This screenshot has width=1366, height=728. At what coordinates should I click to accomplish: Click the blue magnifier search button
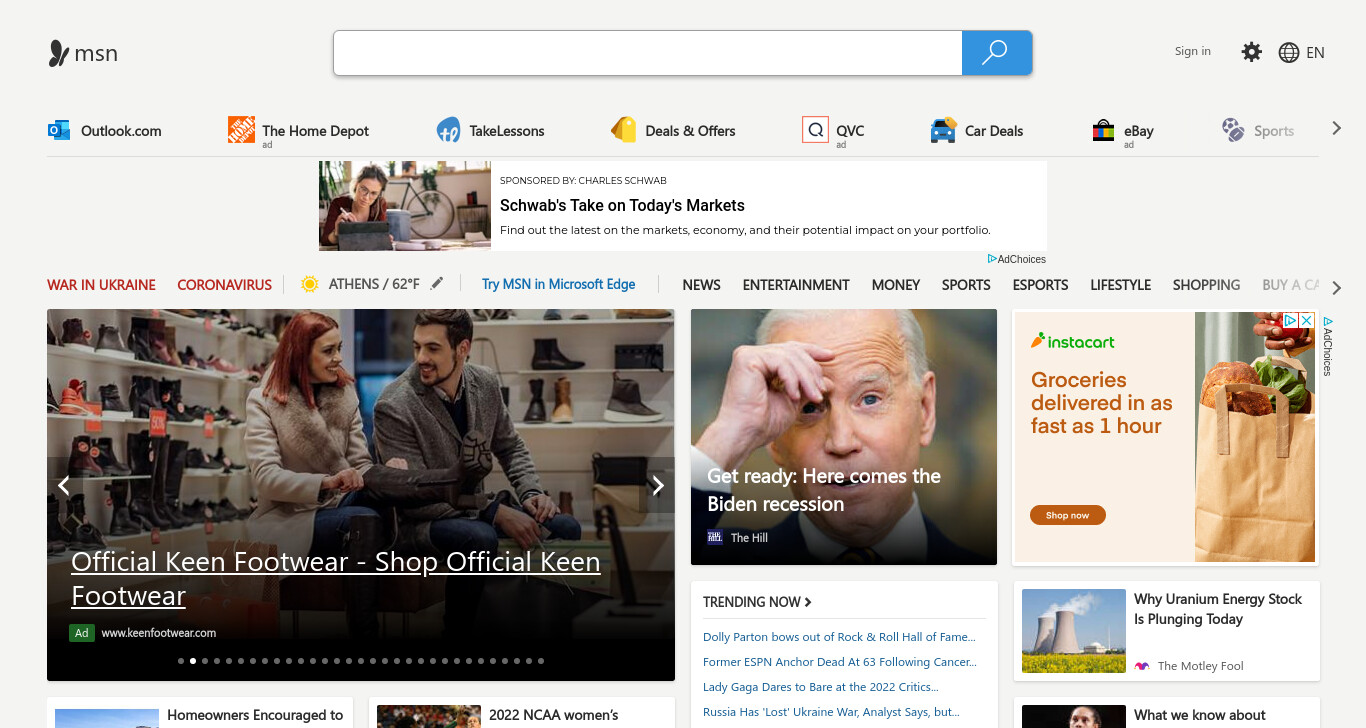pyautogui.click(x=996, y=53)
